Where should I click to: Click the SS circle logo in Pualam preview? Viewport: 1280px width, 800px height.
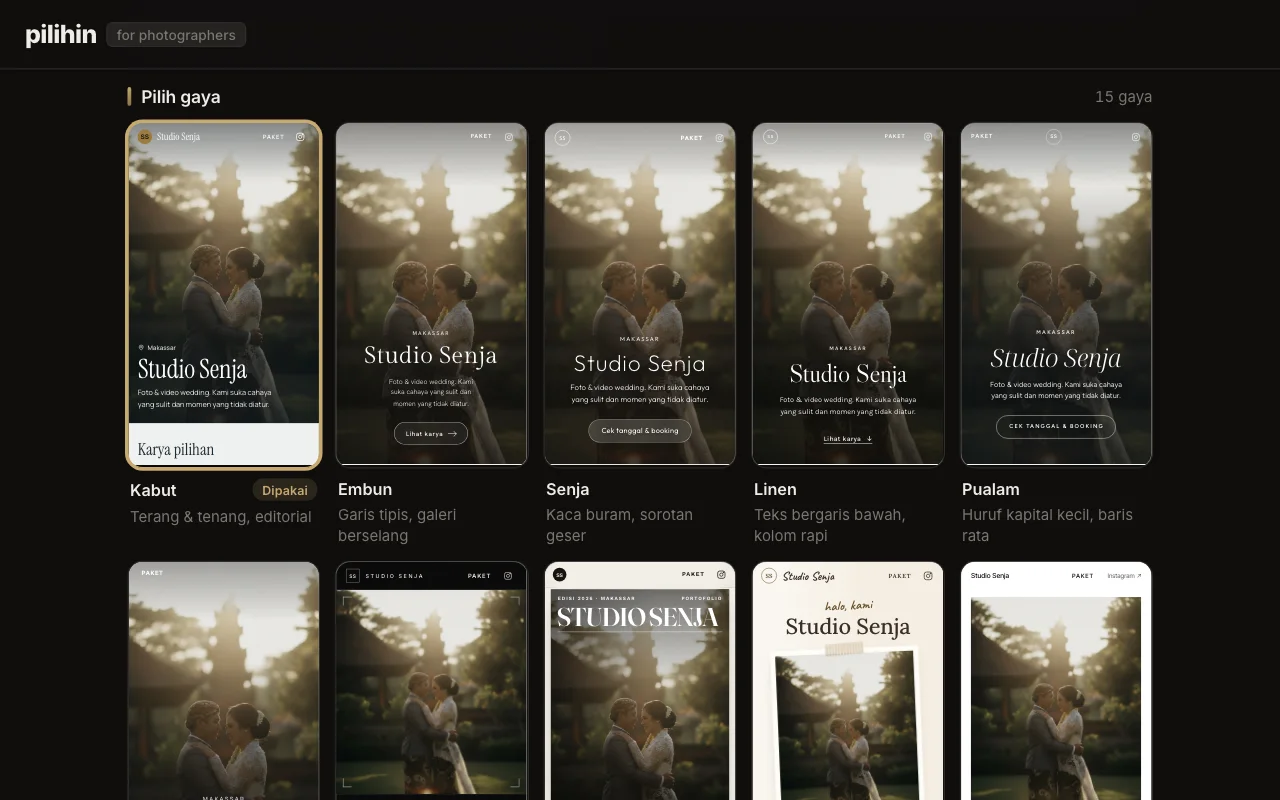tap(1053, 137)
